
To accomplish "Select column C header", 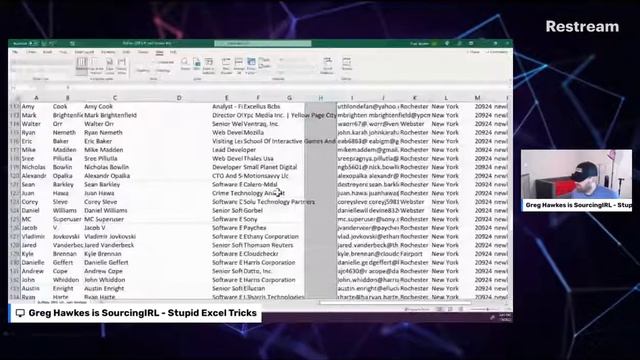I will [x=115, y=98].
